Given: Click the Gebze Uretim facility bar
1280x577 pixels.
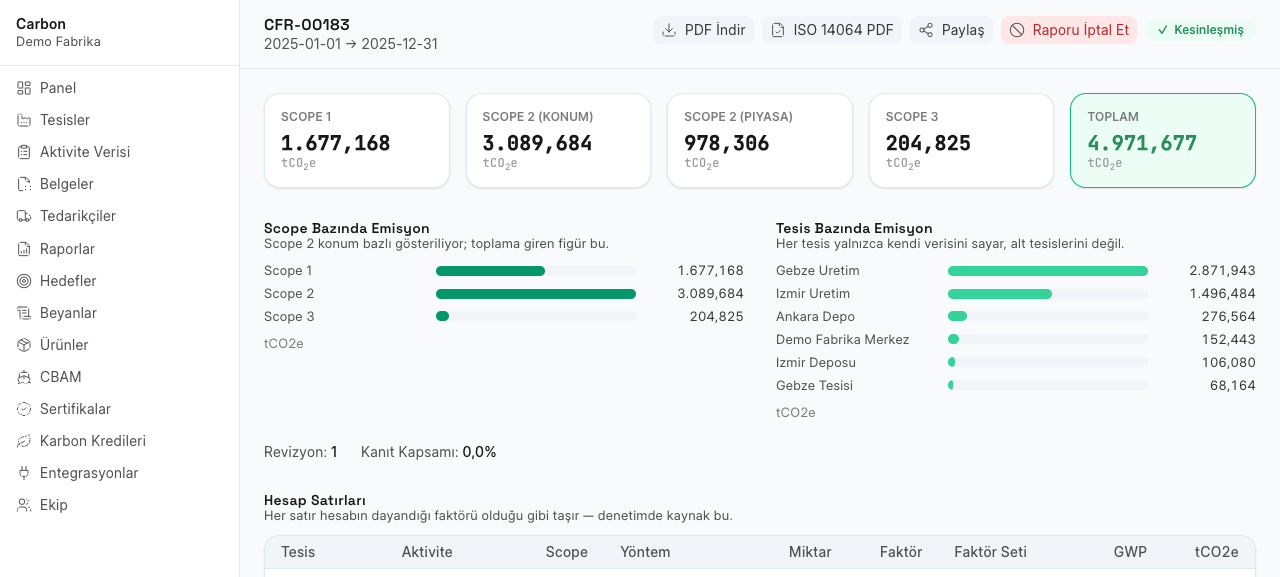Looking at the screenshot, I should tap(1048, 271).
